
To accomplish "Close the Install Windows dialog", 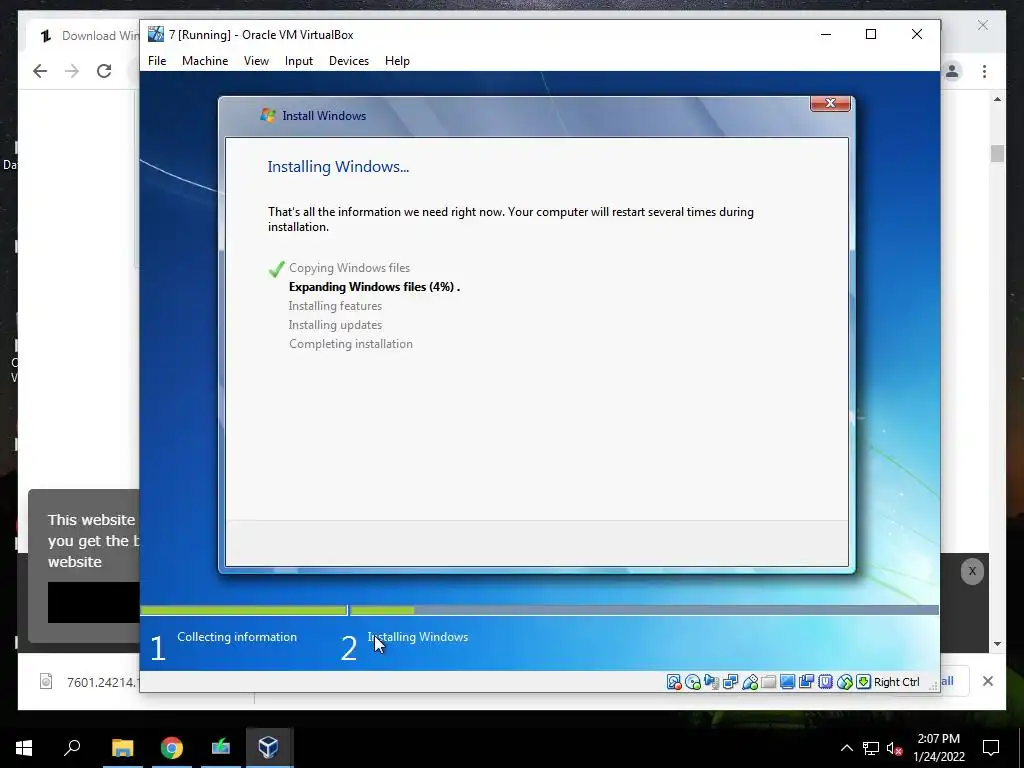I will click(x=830, y=103).
